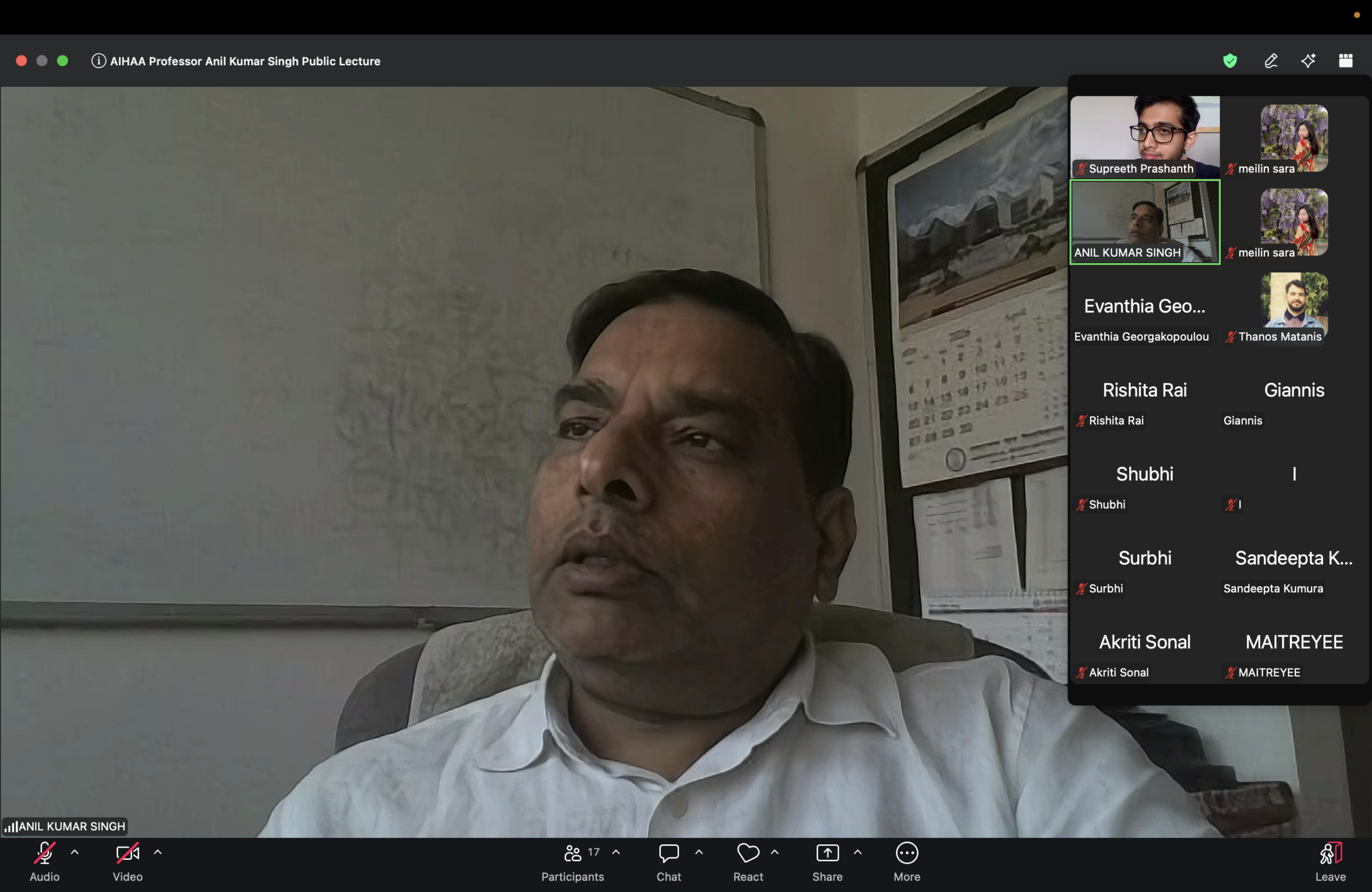Click the Share screen button
Screen dimensions: 1372x892
click(827, 861)
